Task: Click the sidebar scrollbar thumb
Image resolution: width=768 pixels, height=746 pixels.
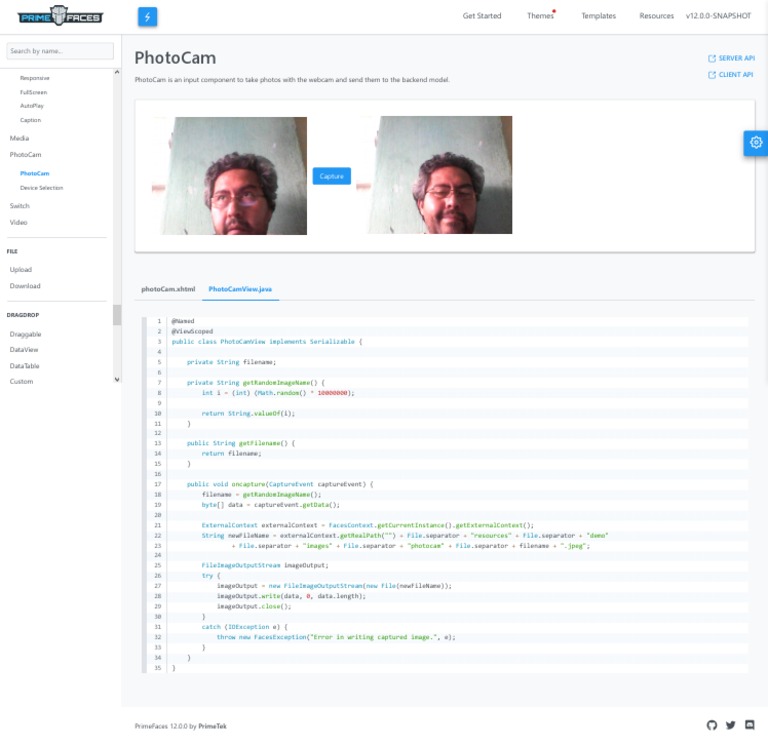Action: coord(117,315)
